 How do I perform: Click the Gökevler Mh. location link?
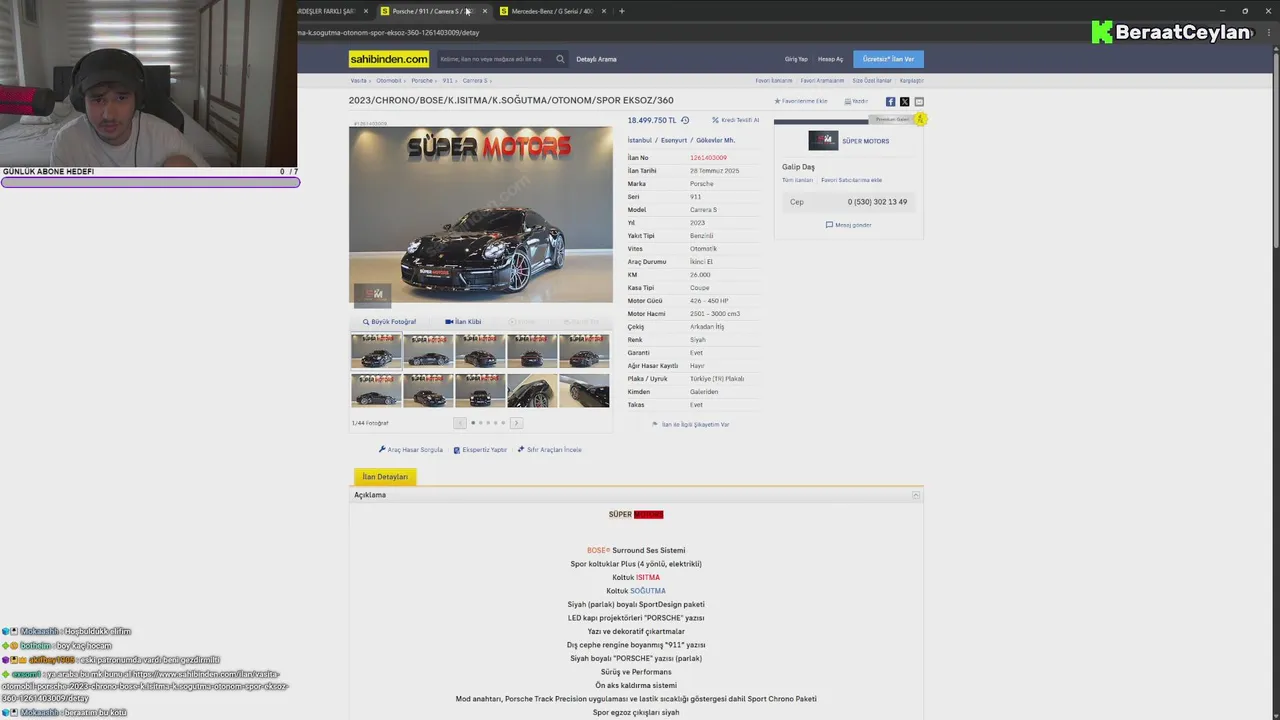tap(716, 141)
